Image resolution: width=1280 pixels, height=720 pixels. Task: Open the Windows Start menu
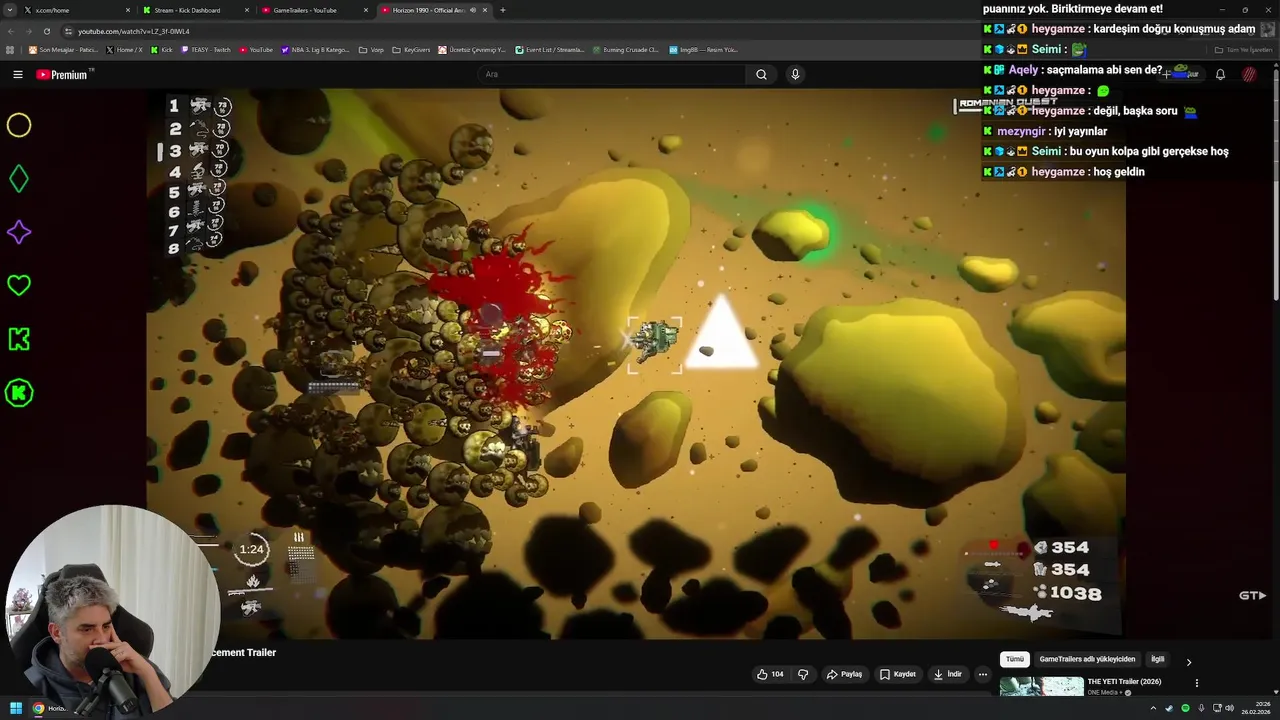16,708
